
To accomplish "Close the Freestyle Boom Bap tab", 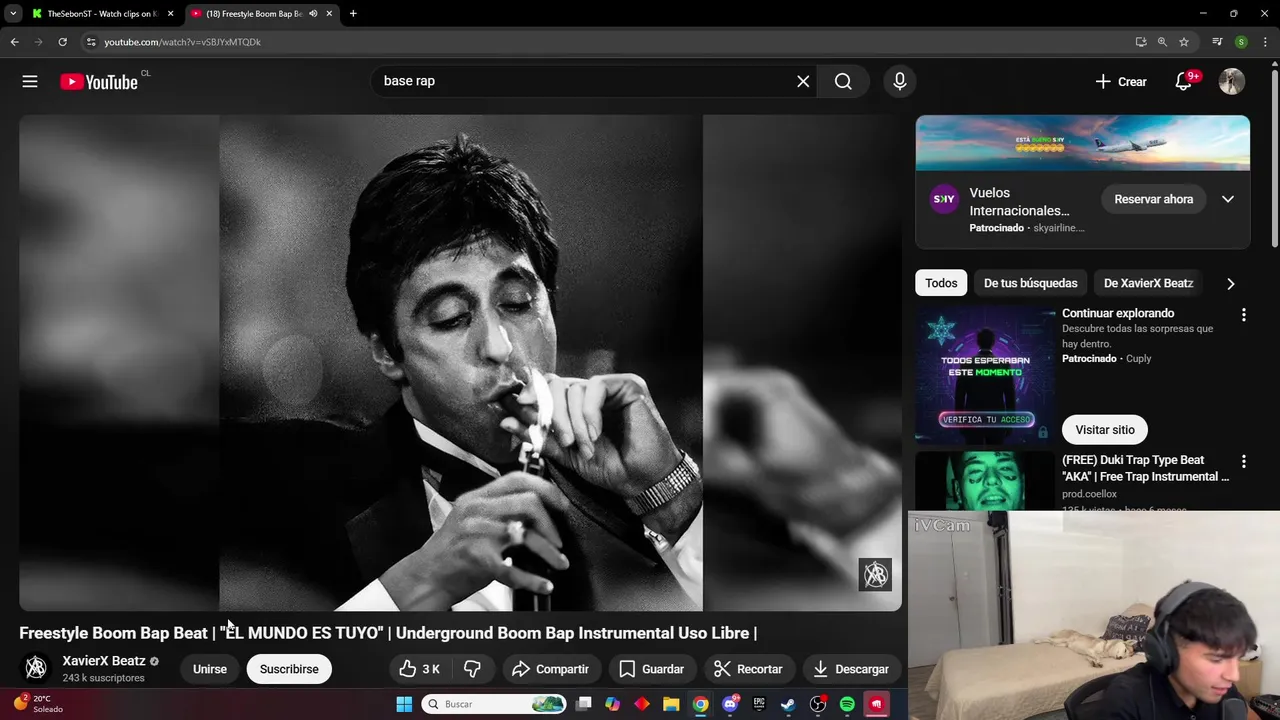I will [x=329, y=14].
